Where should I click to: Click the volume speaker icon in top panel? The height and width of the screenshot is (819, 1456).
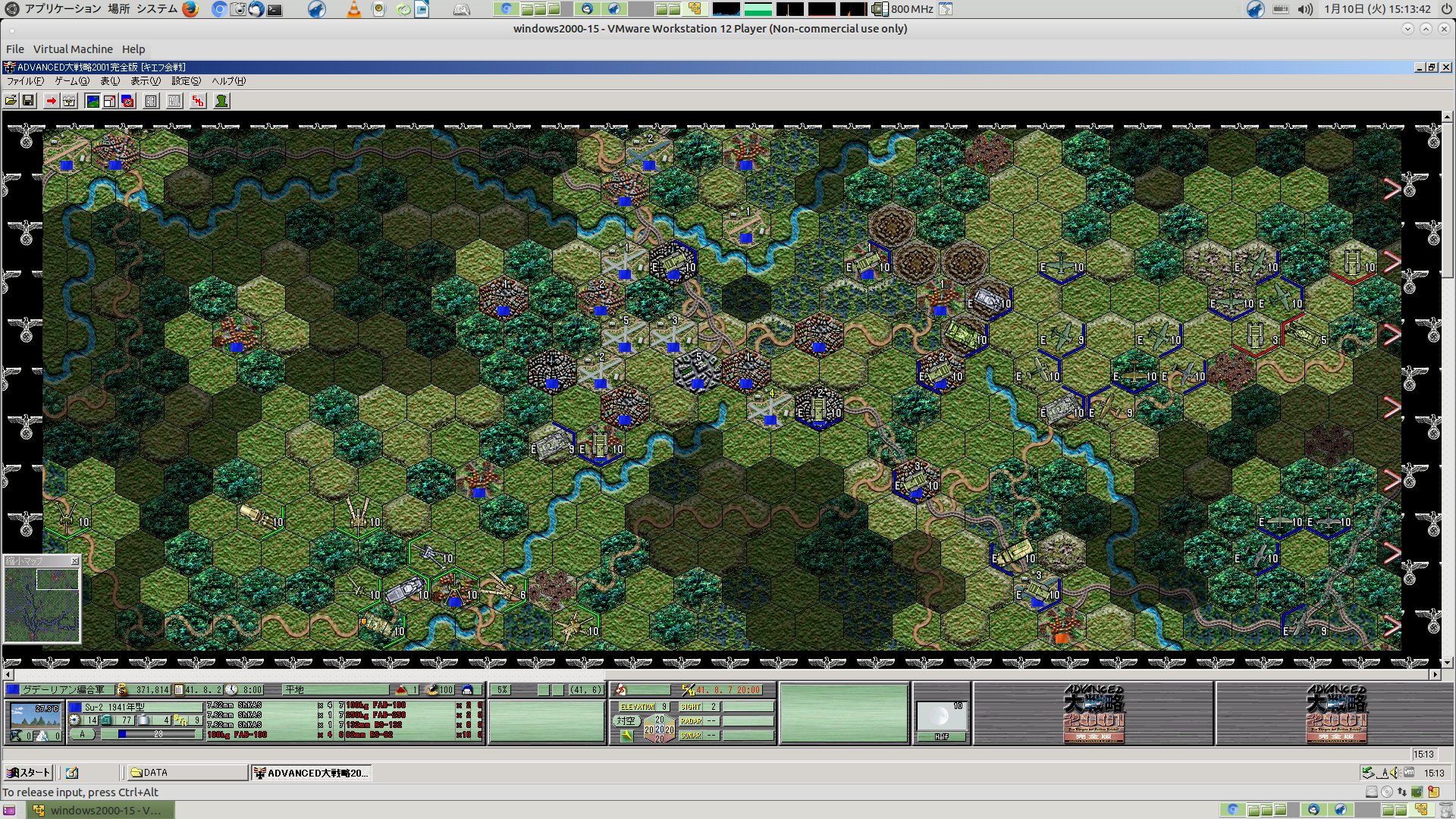[1305, 9]
